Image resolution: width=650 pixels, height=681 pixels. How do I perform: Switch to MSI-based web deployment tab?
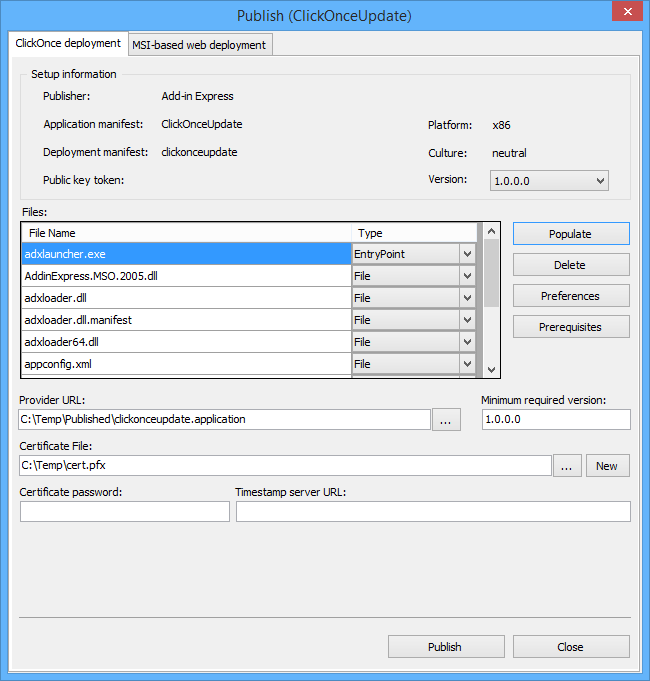[201, 45]
